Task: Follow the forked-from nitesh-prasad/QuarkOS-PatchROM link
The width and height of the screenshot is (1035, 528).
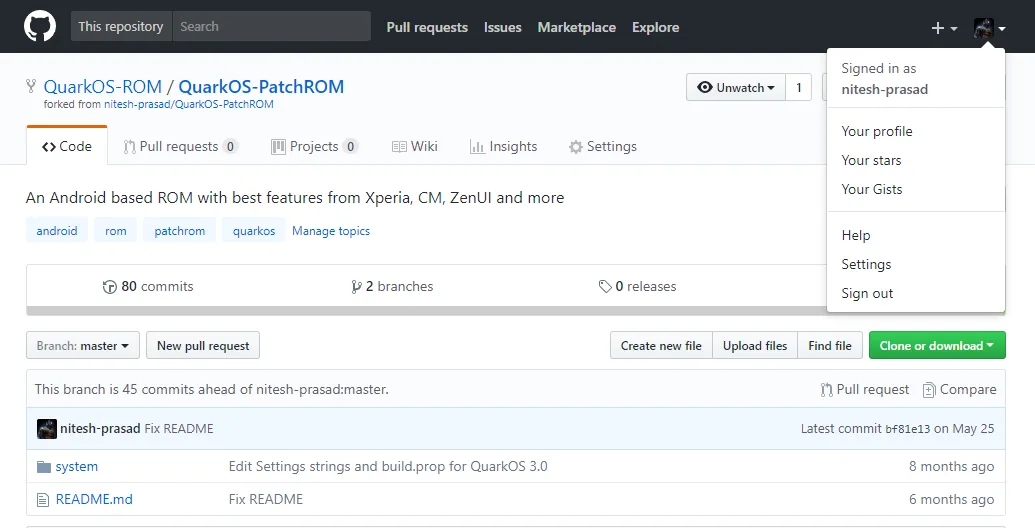Action: pos(189,104)
